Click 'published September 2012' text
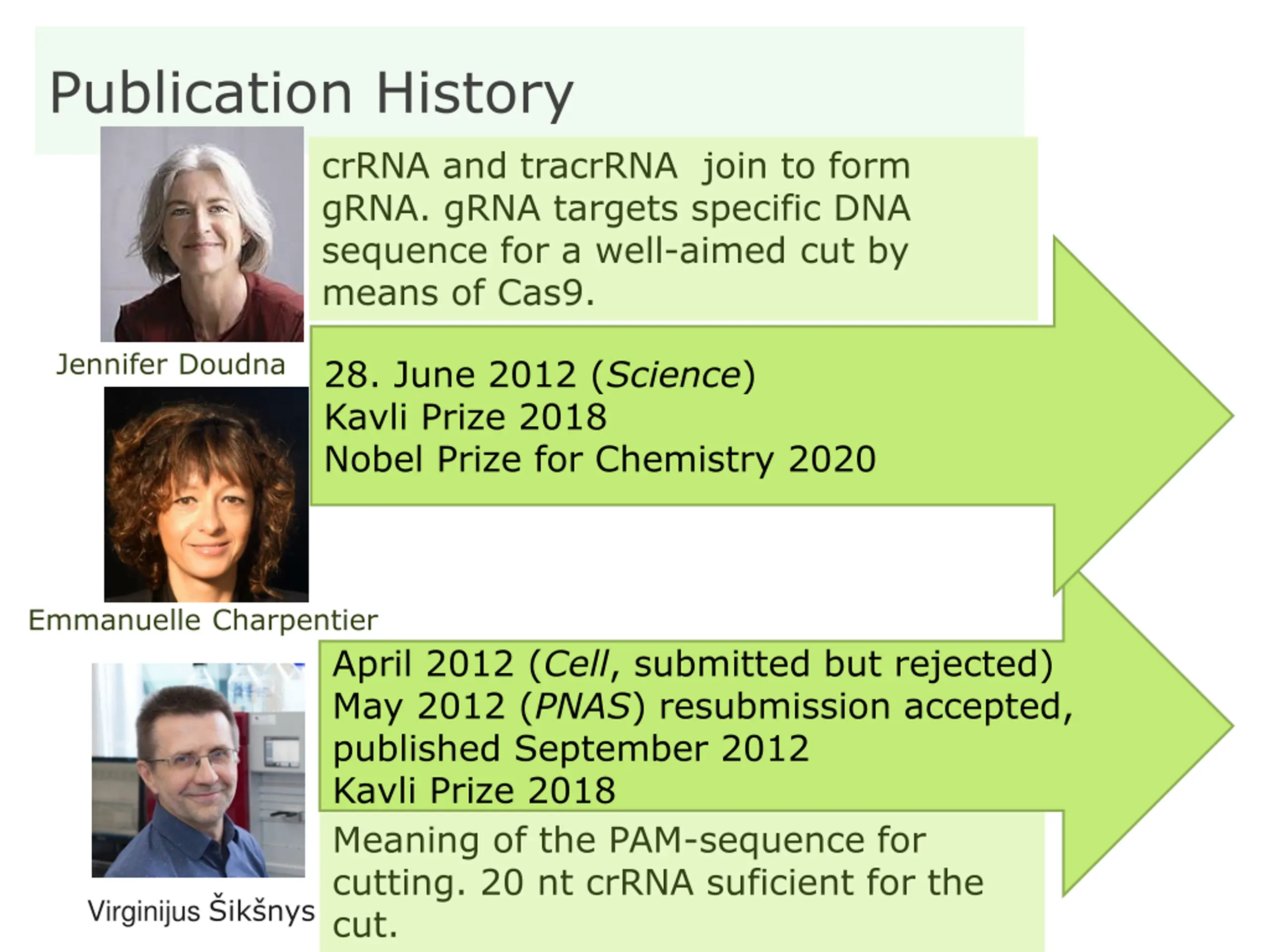Image resolution: width=1270 pixels, height=952 pixels. point(571,749)
